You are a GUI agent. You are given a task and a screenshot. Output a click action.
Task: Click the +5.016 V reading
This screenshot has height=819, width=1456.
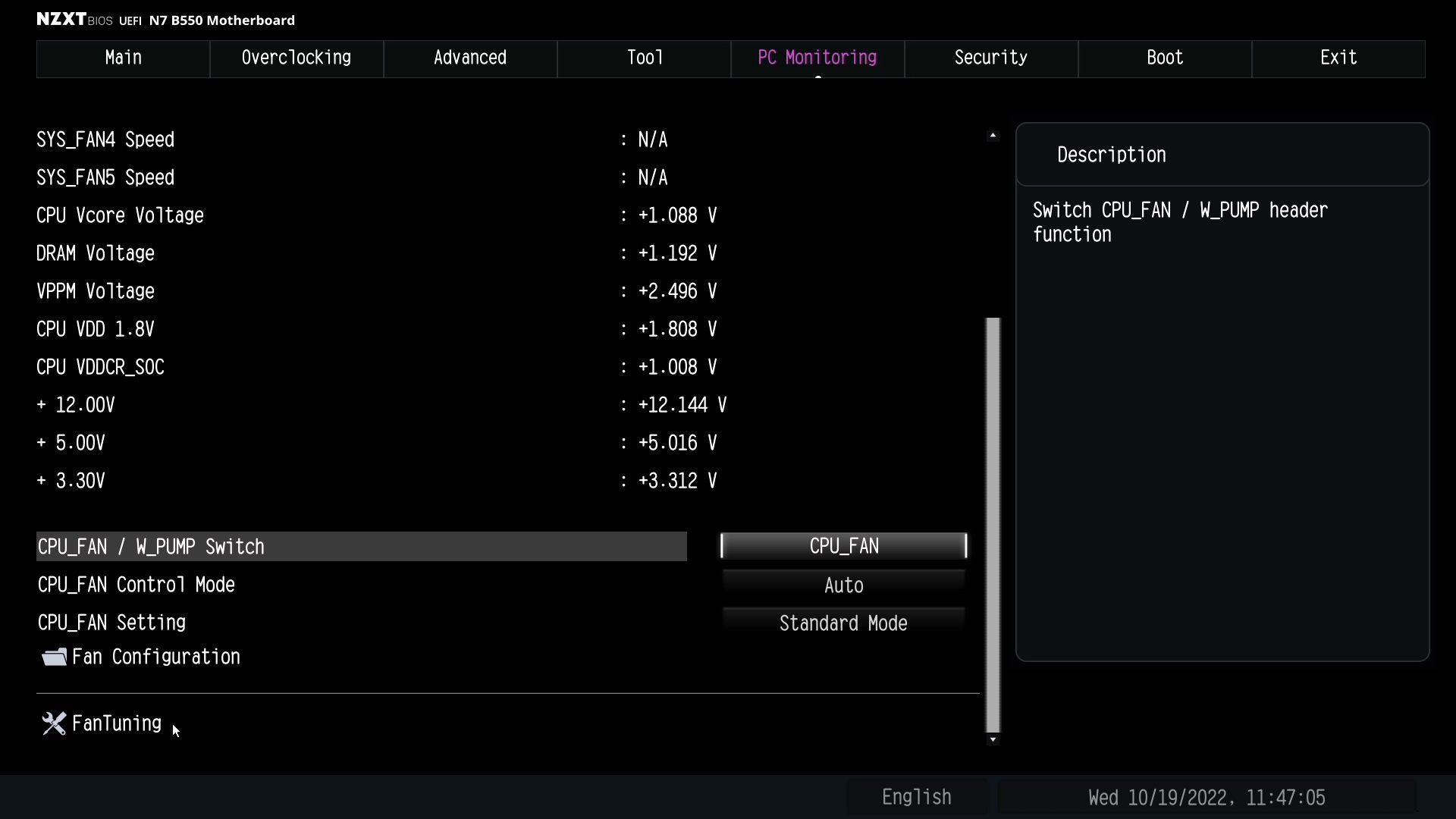pyautogui.click(x=677, y=443)
